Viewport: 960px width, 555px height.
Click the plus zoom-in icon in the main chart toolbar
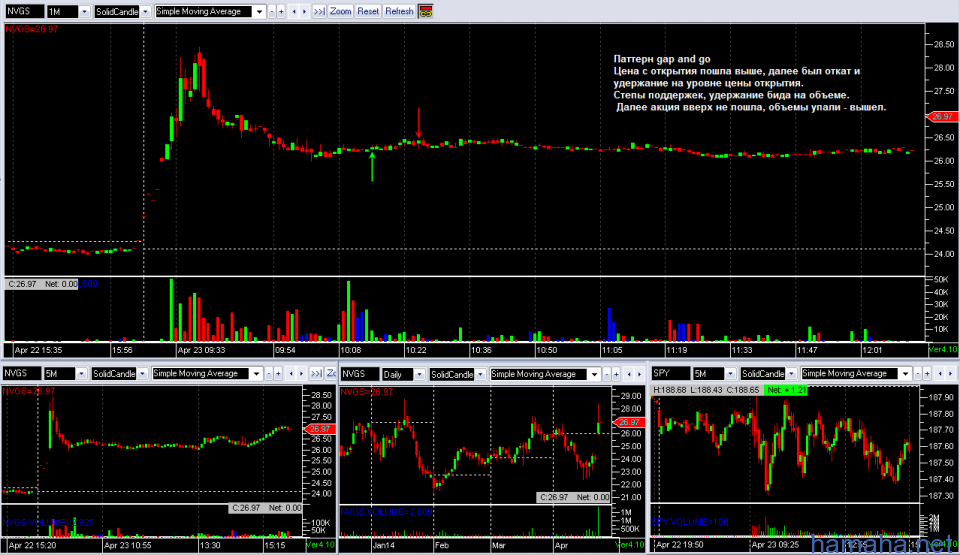coord(281,12)
